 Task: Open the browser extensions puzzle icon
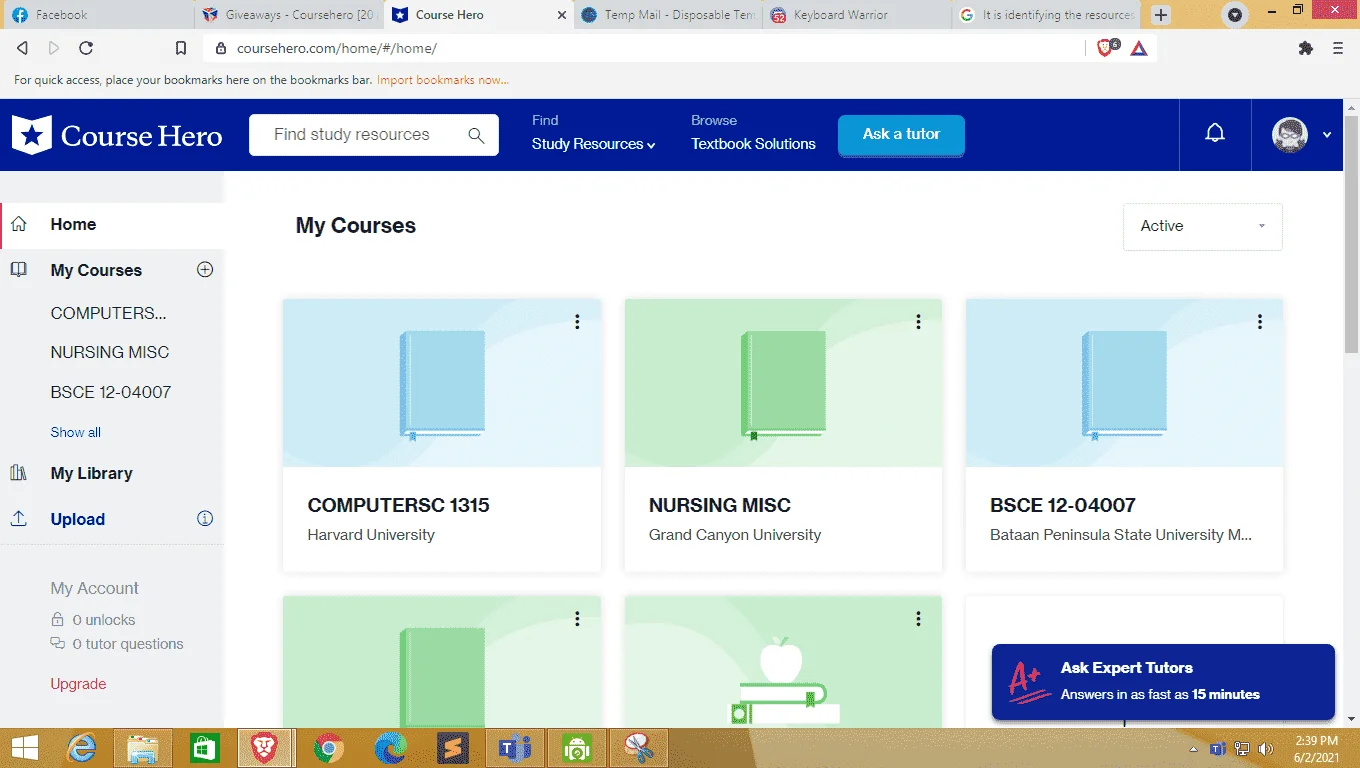click(x=1305, y=48)
